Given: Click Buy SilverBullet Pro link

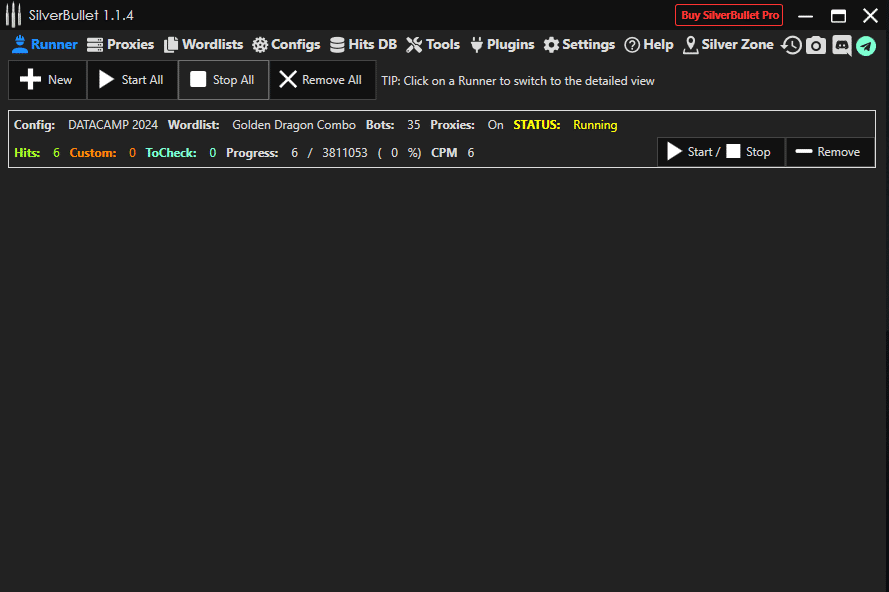Looking at the screenshot, I should 729,15.
